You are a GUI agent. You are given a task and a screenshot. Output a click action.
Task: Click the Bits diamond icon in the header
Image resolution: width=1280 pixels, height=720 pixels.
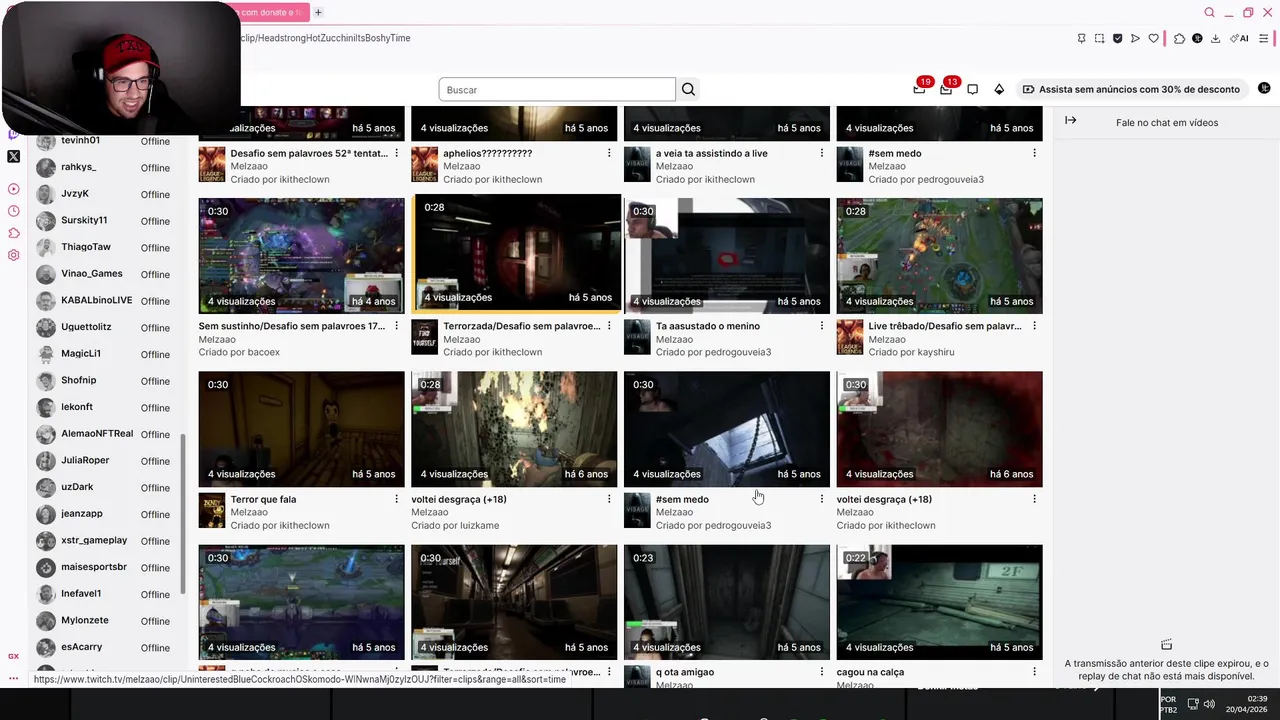999,89
